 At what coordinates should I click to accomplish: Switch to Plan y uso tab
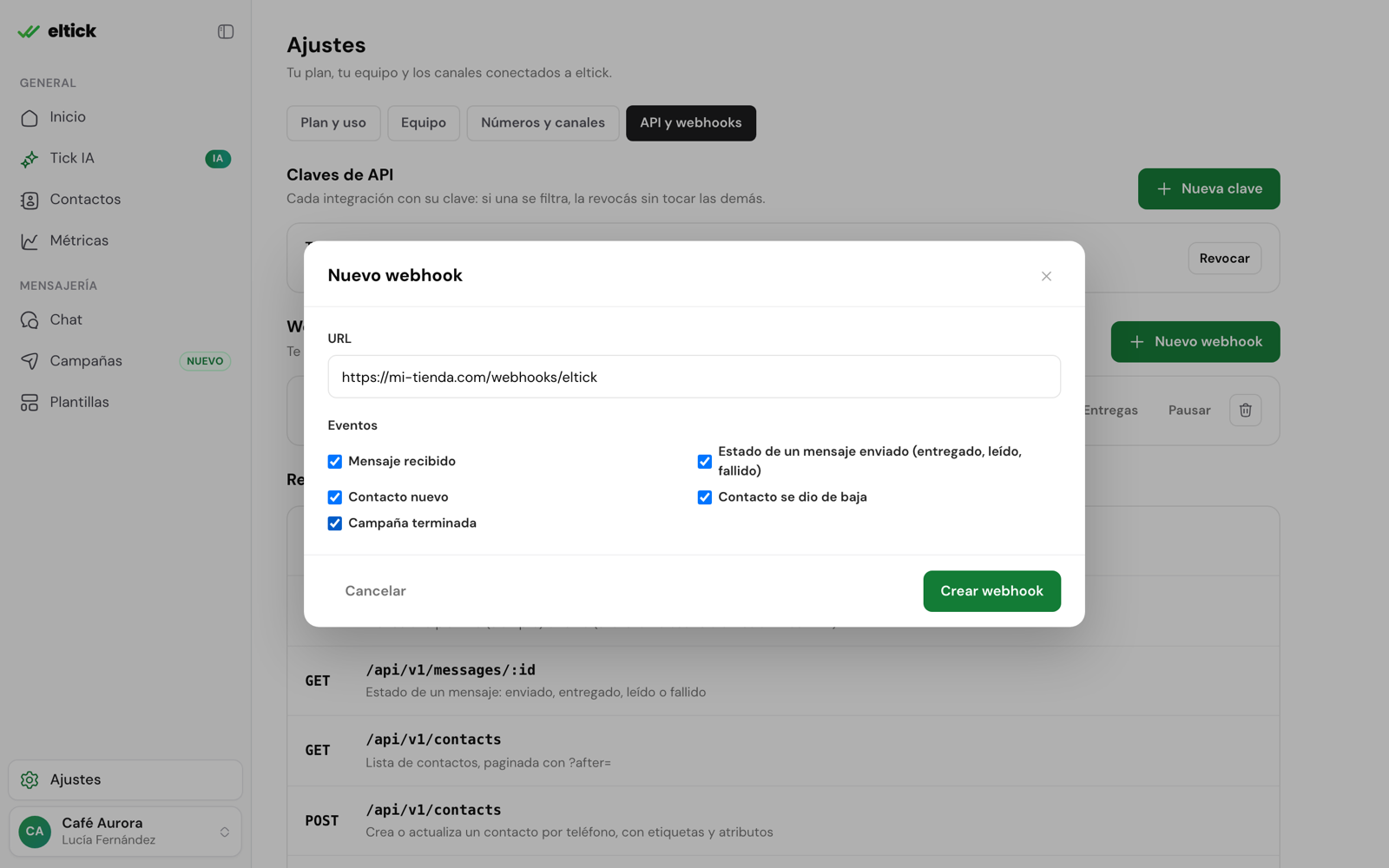[x=333, y=123]
